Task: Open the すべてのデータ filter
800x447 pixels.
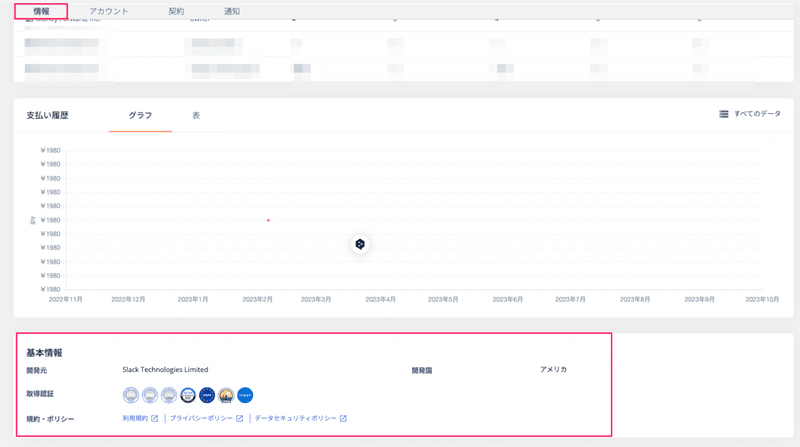Action: point(757,114)
